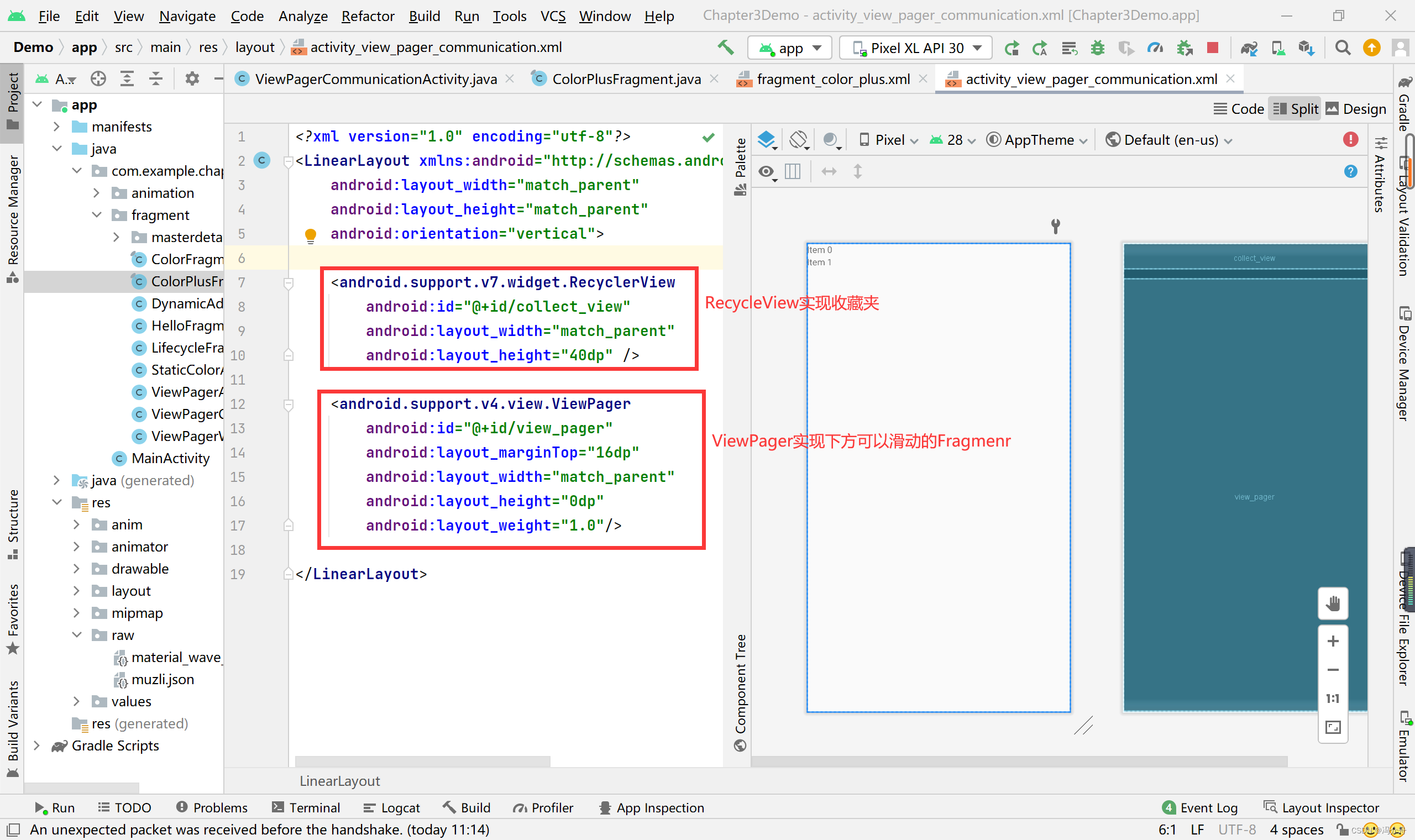The height and width of the screenshot is (840, 1415).
Task: Open the Pixel XL API 30 device dropdown
Action: pos(916,48)
